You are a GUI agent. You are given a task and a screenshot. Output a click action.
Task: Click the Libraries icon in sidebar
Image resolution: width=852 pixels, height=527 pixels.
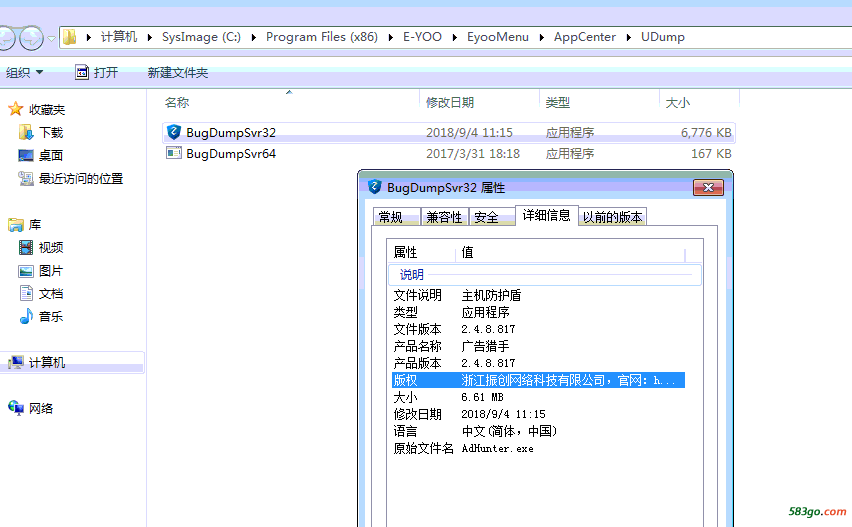(x=16, y=224)
